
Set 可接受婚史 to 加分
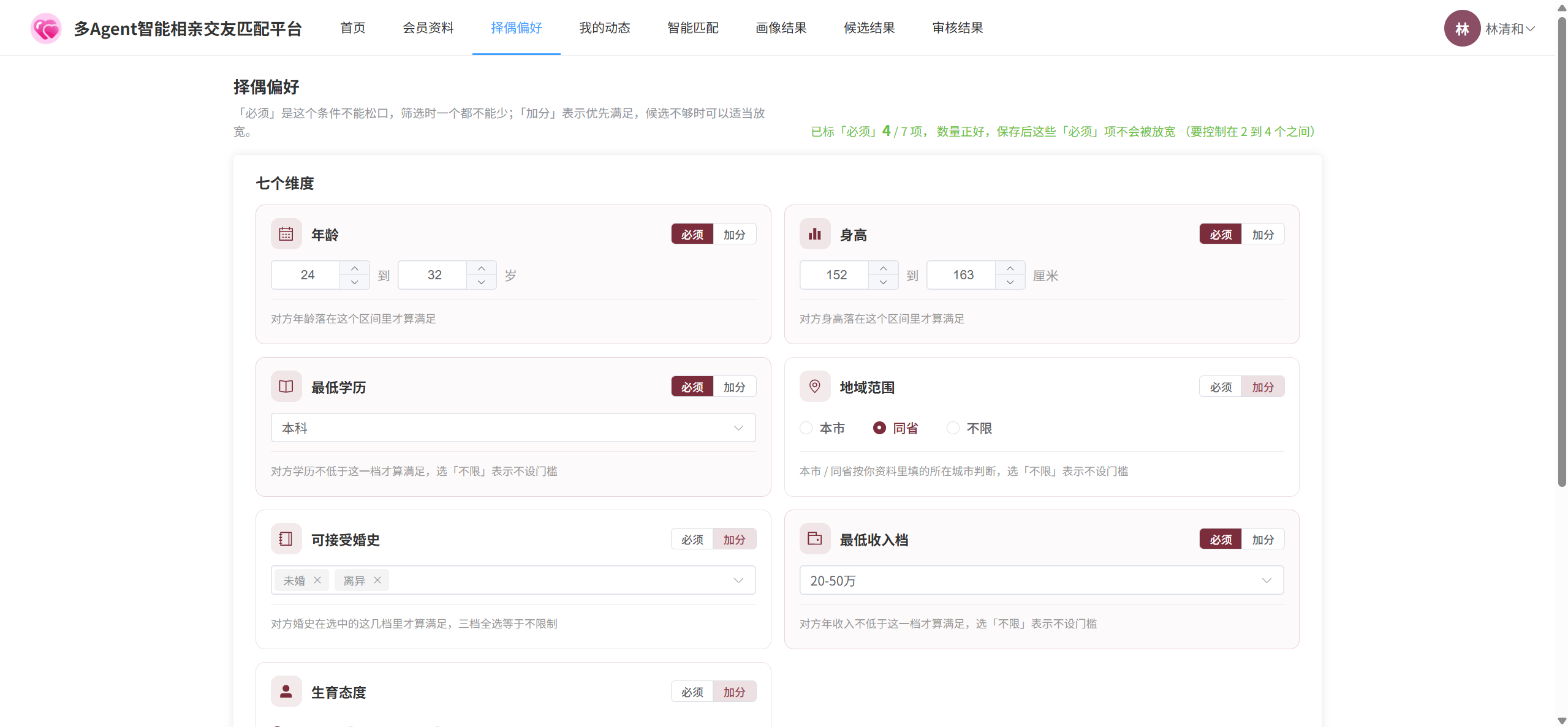point(734,540)
